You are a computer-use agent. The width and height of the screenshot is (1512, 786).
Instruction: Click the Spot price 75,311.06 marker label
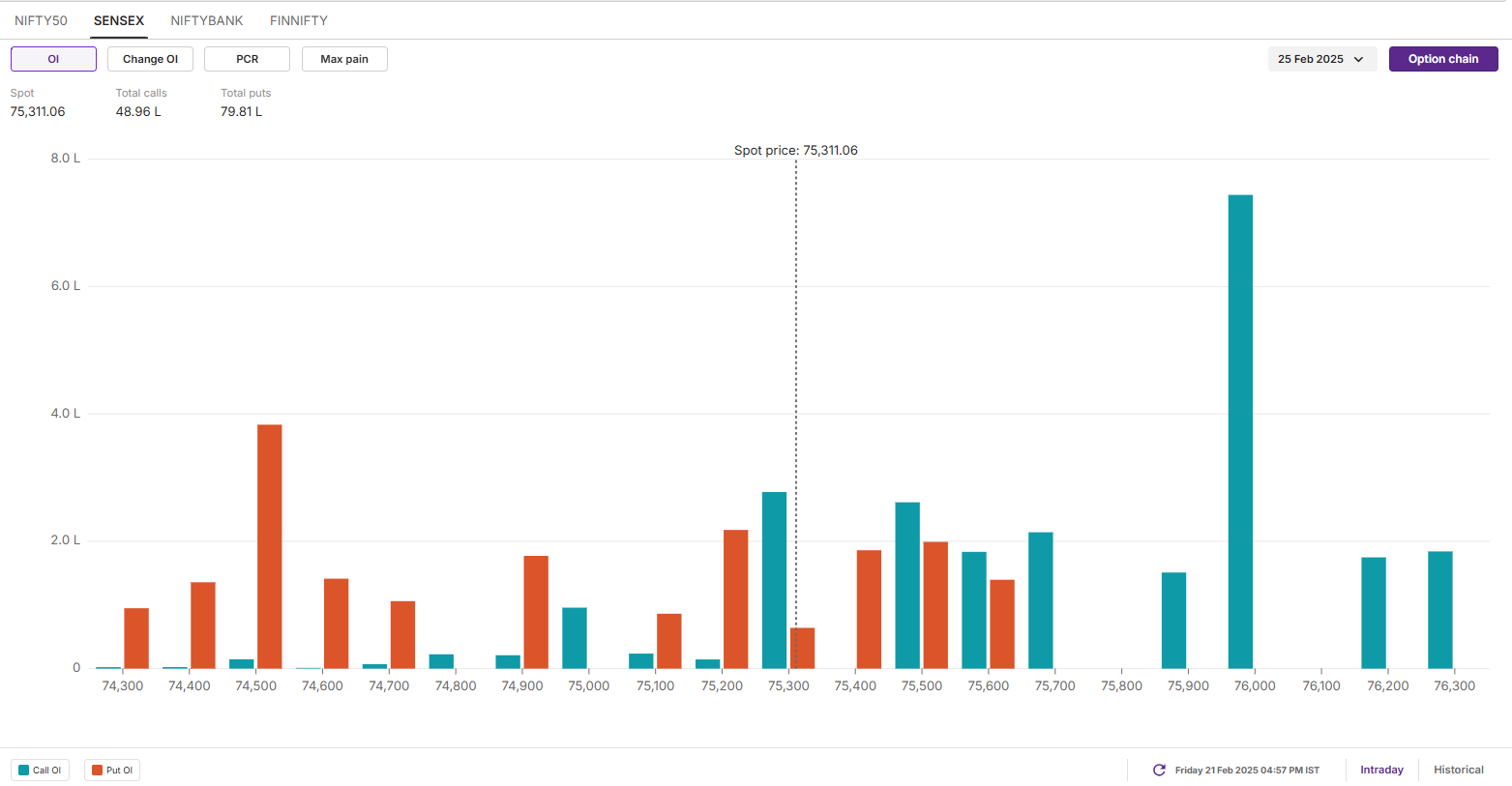[796, 151]
